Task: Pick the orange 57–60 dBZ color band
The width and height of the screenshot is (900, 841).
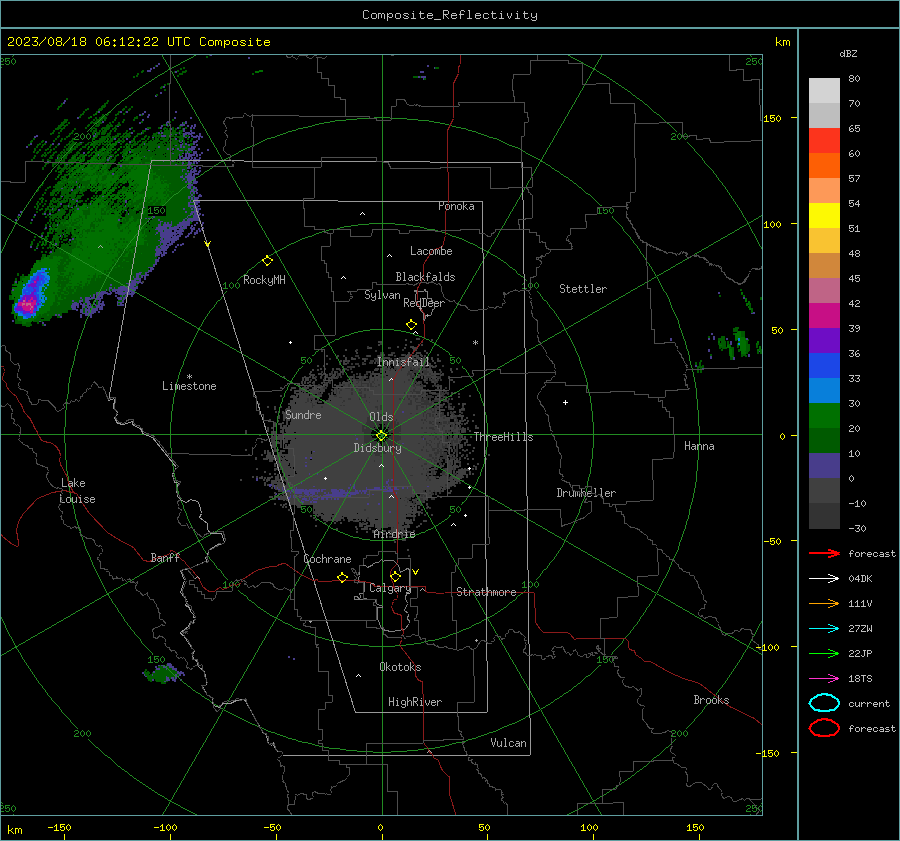Action: pyautogui.click(x=824, y=166)
